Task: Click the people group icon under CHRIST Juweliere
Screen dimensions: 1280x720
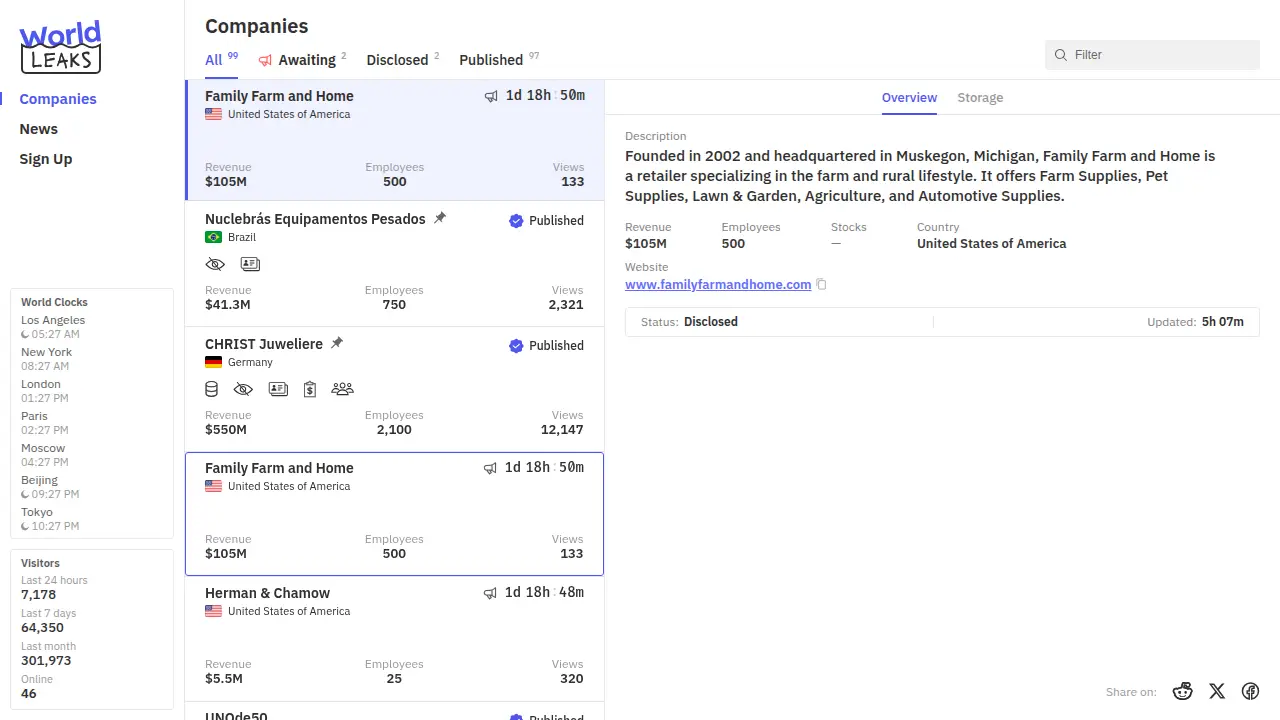Action: [x=342, y=389]
